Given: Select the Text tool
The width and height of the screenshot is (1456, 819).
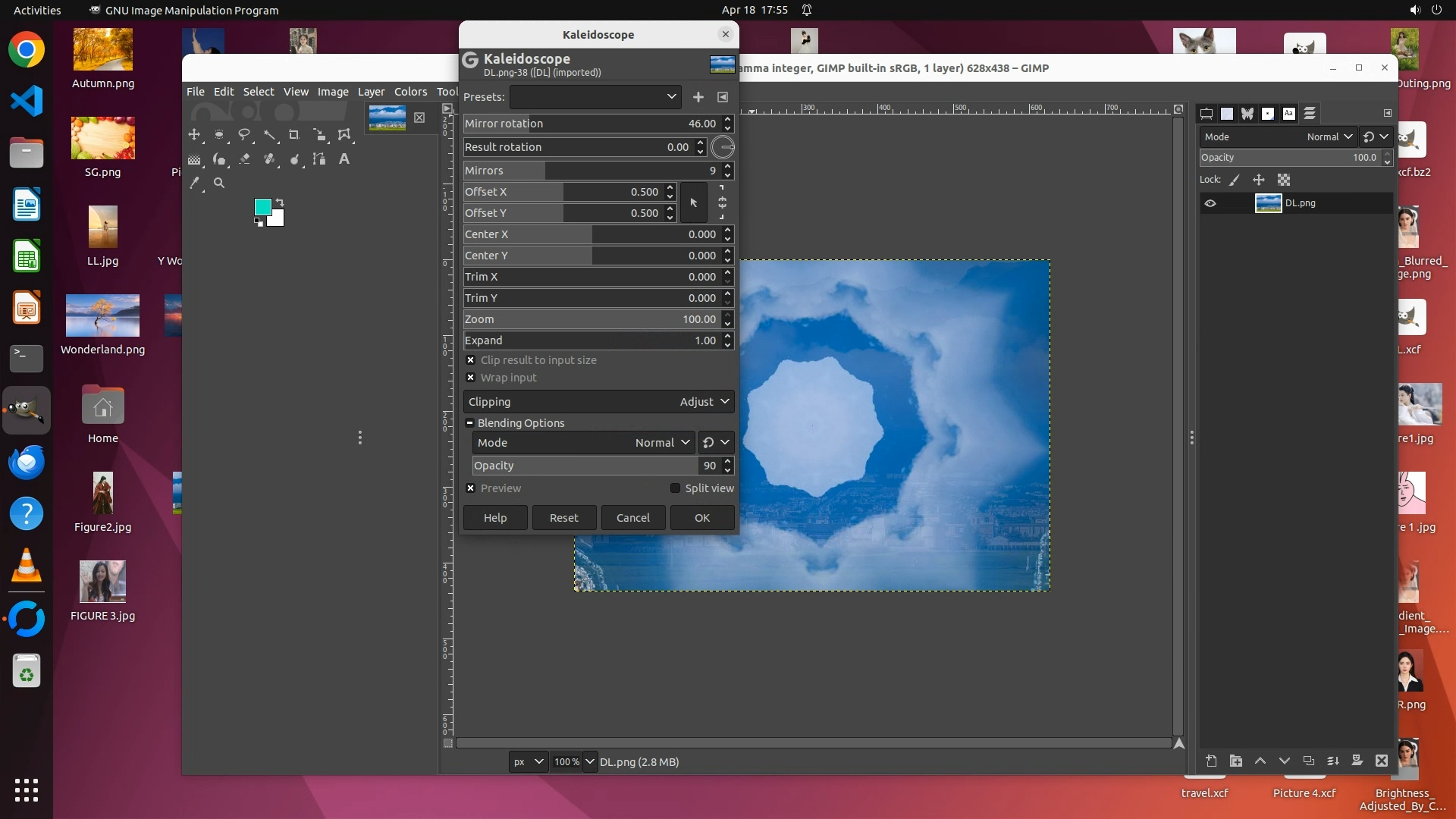Looking at the screenshot, I should tap(344, 159).
